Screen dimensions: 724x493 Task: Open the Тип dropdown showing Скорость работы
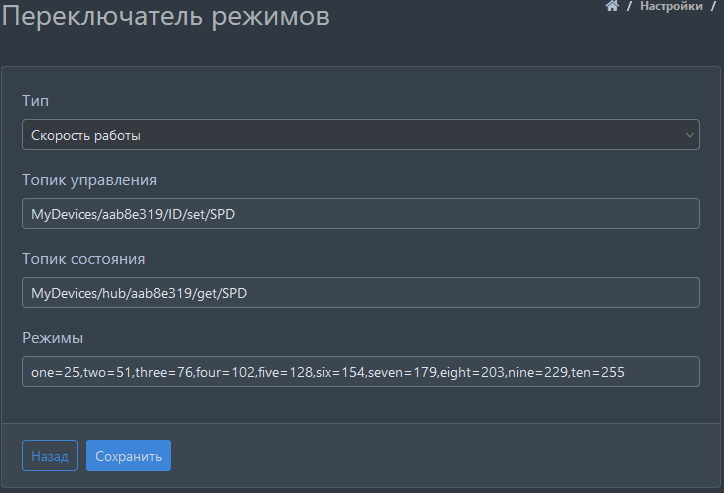point(360,134)
